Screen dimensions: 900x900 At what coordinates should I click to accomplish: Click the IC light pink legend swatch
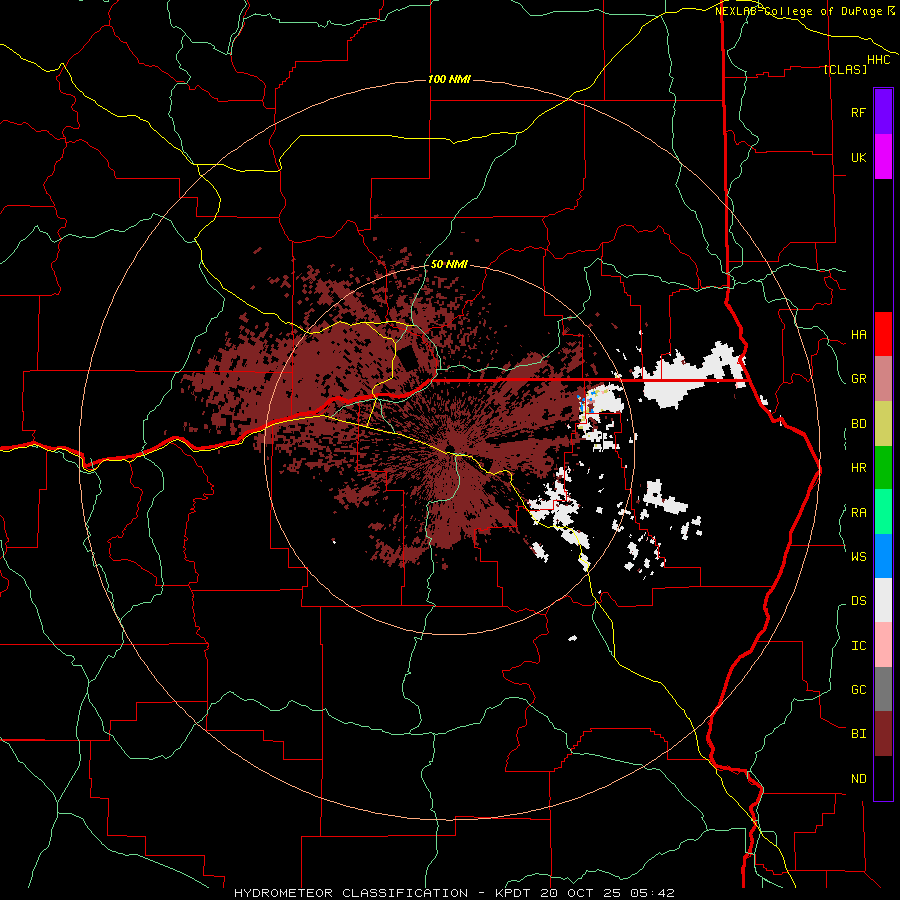(883, 645)
